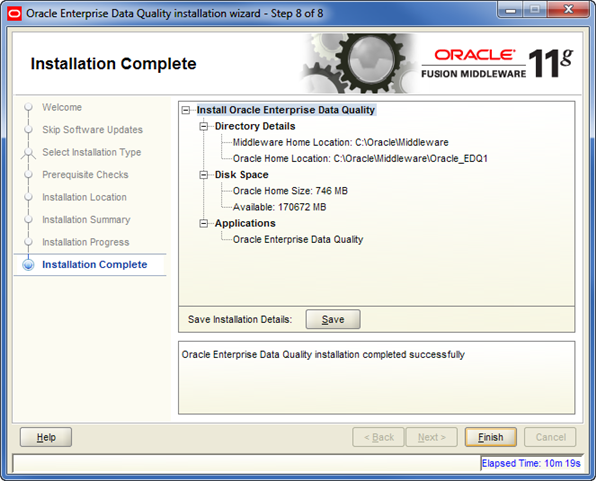596x481 pixels.
Task: Select the Oracle Home Size tree entry
Action: pyautogui.click(x=290, y=191)
